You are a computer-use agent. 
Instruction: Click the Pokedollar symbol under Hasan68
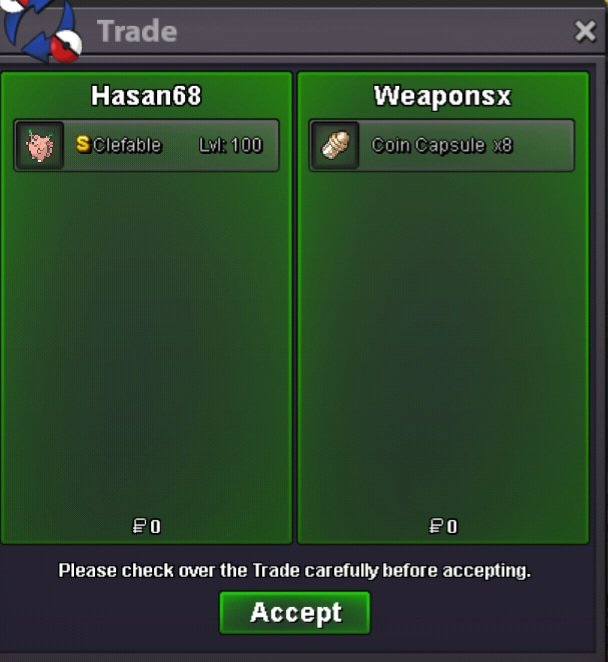[x=139, y=526]
